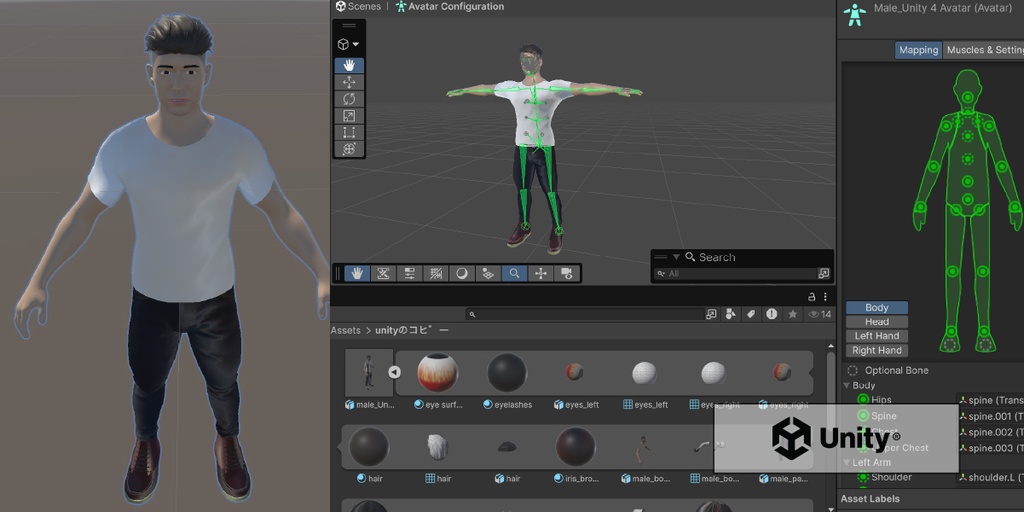
Task: Open search window icon in scene Search overlay
Action: click(x=824, y=274)
